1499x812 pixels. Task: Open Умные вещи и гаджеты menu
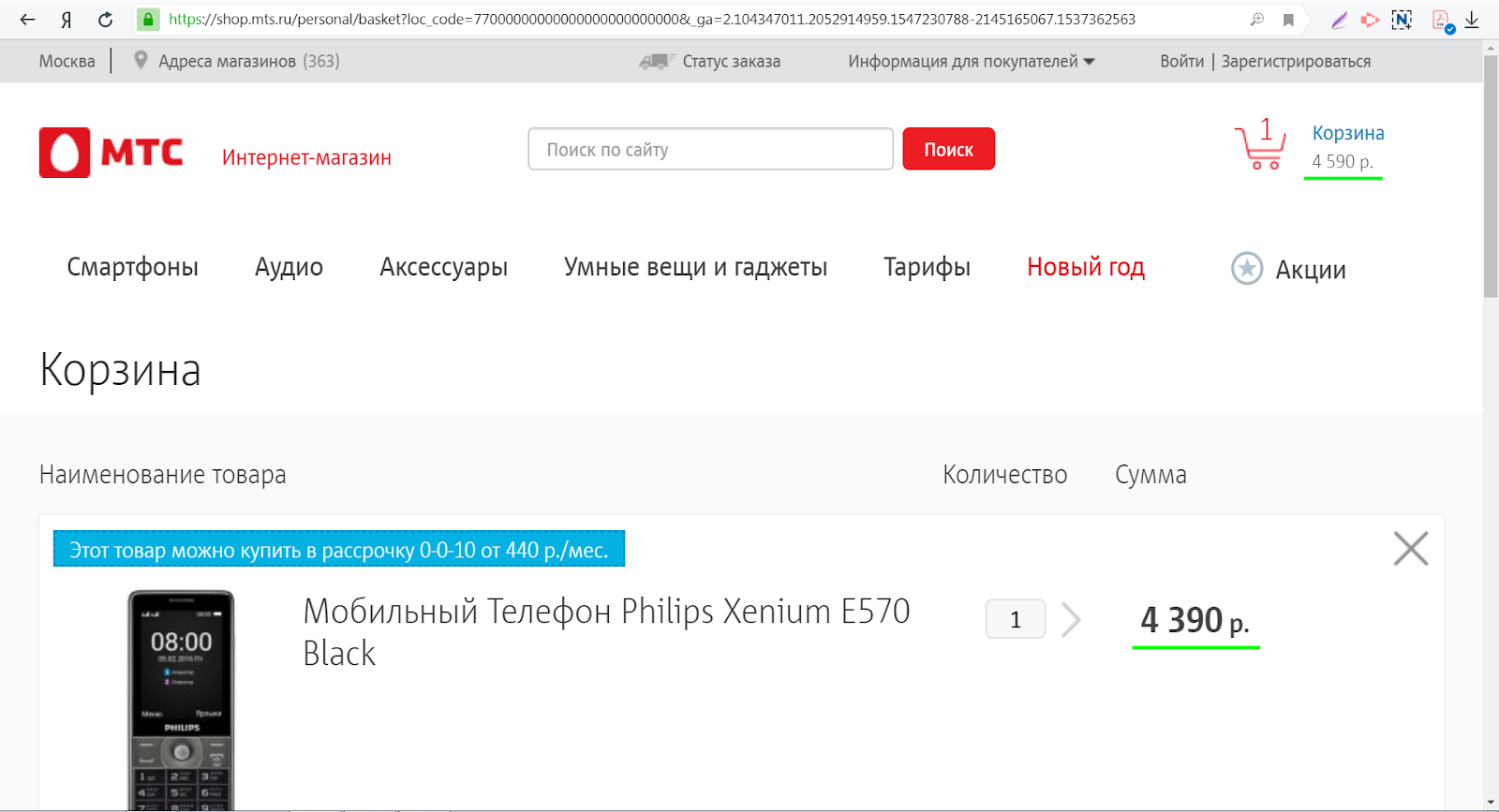tap(695, 267)
